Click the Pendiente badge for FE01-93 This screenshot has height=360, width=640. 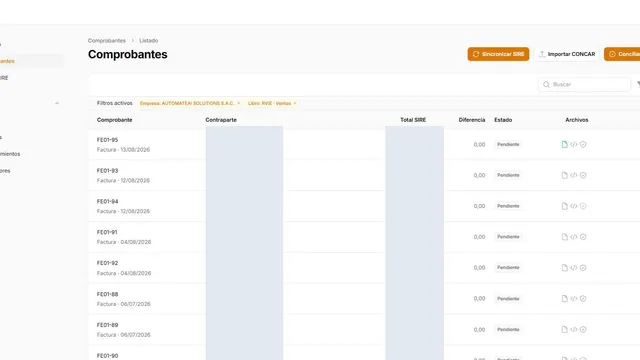click(x=508, y=175)
